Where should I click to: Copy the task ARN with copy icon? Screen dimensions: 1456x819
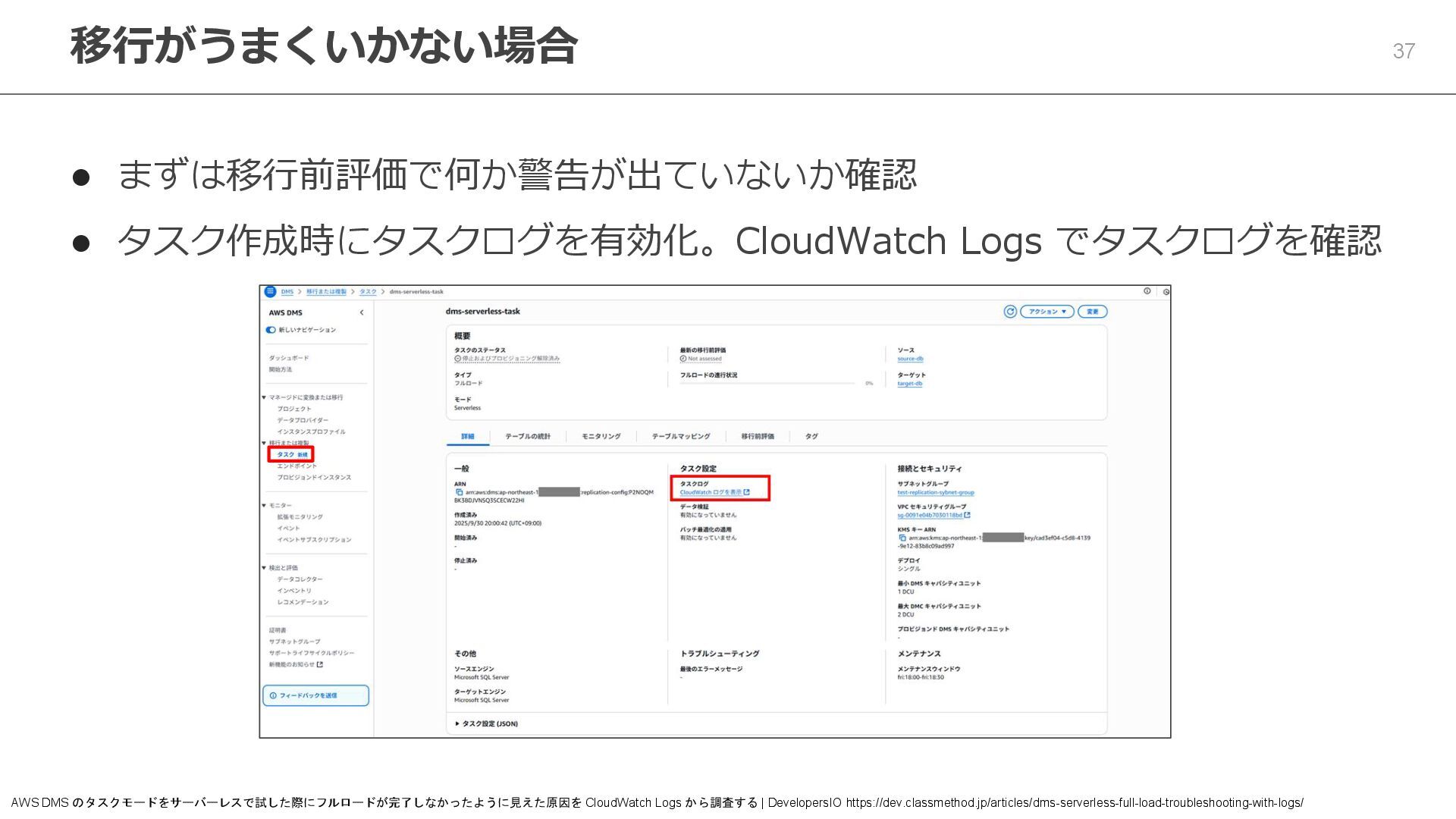pos(459,492)
